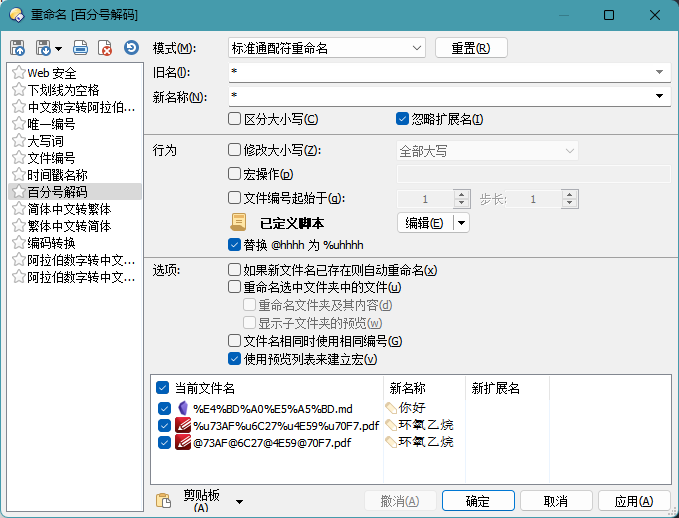Viewport: 679px width, 518px height.
Task: Click the clipboard icon at bottom left
Action: [164, 501]
